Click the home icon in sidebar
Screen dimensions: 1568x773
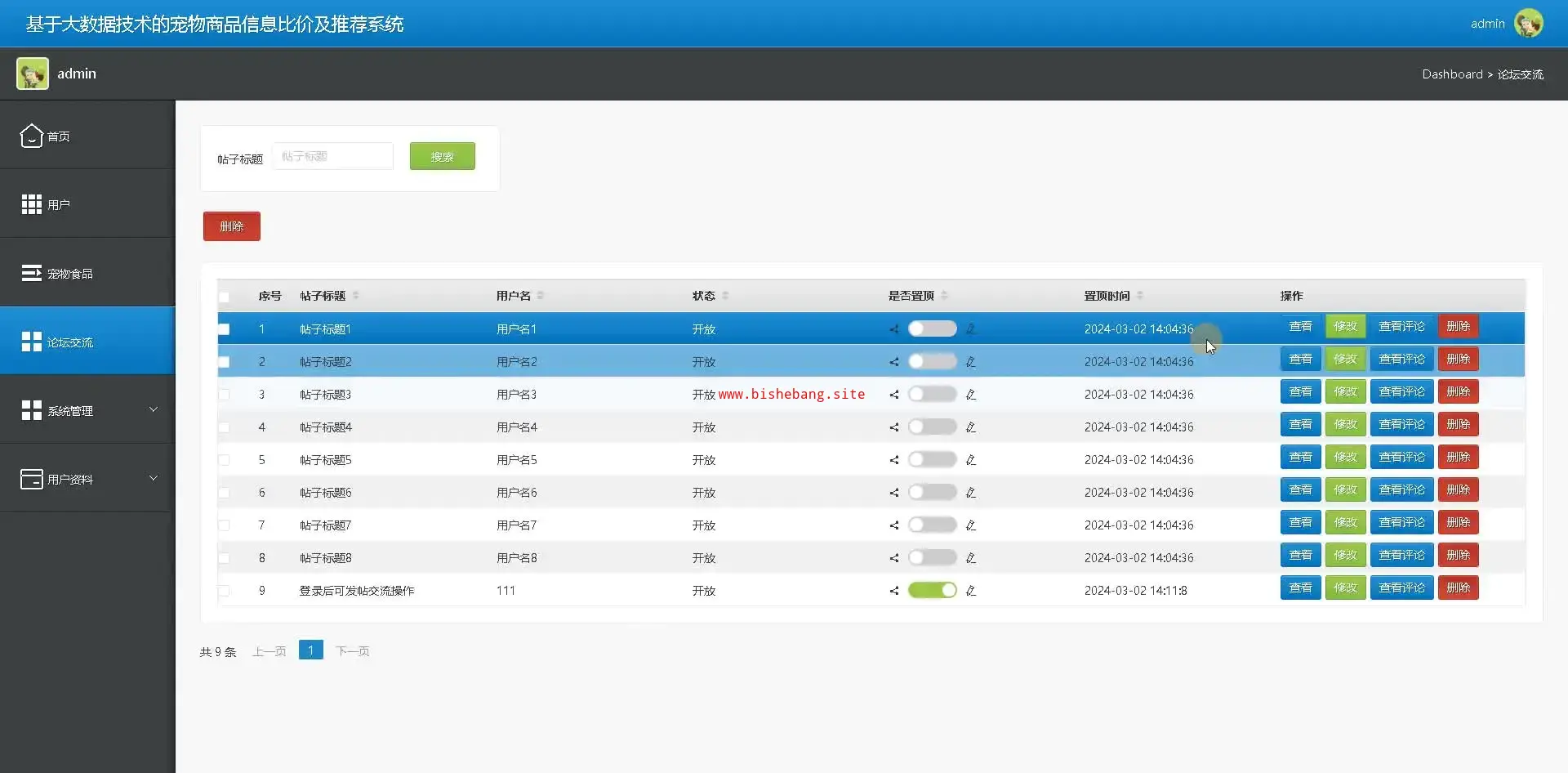click(31, 136)
